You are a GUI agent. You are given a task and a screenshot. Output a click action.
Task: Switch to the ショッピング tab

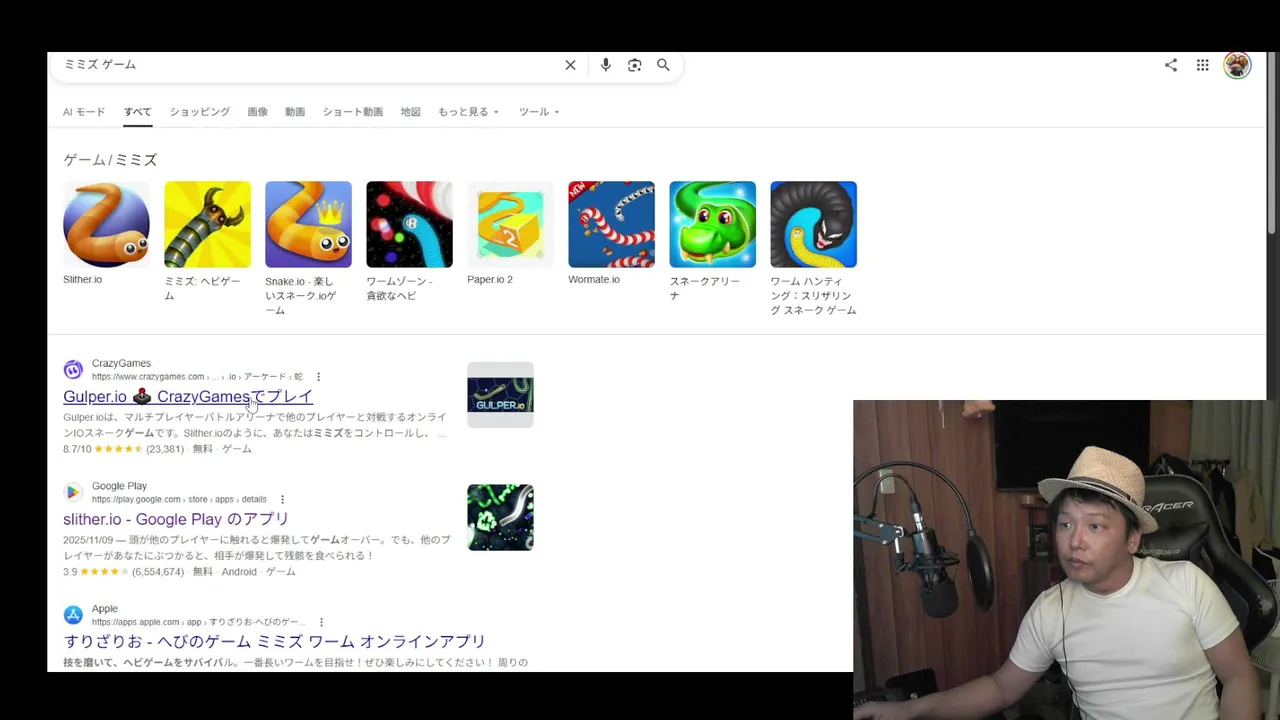199,112
